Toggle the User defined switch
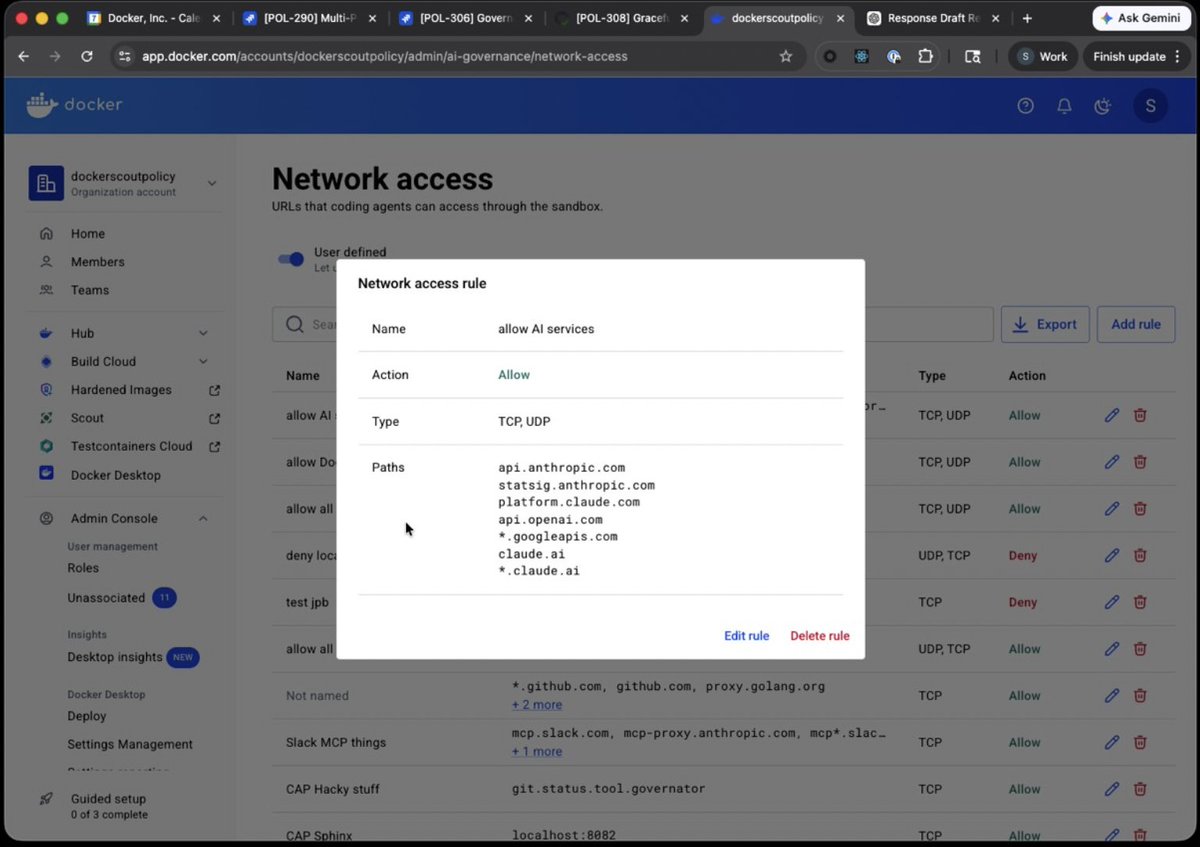The height and width of the screenshot is (847, 1200). pyautogui.click(x=291, y=259)
